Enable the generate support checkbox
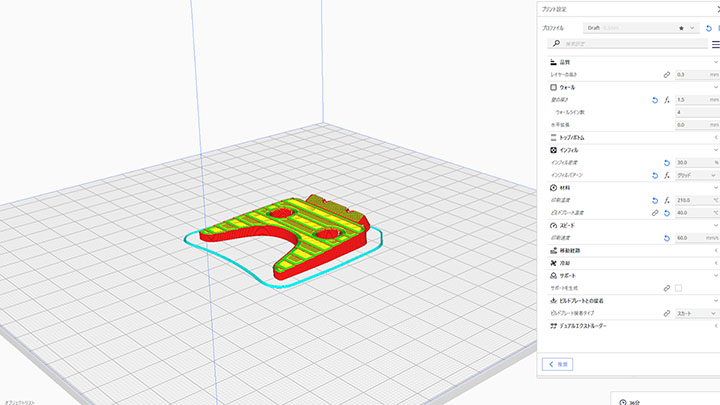The height and width of the screenshot is (405, 720). click(x=679, y=288)
